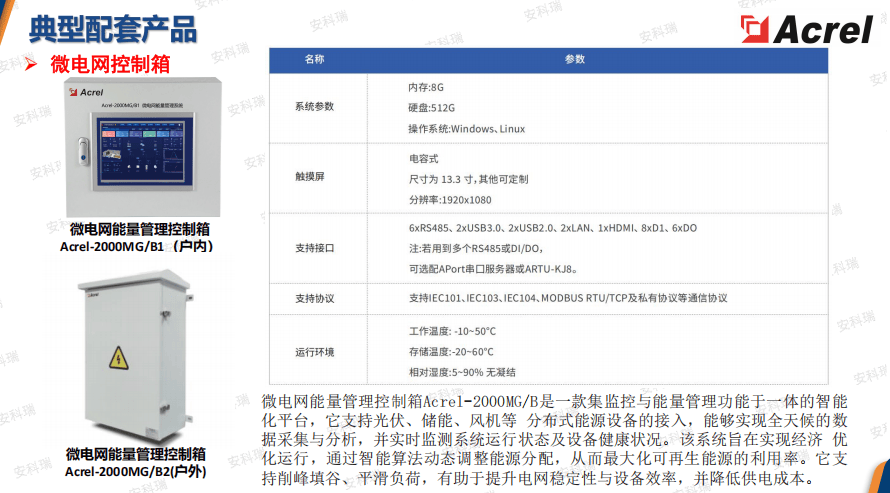This screenshot has height=493, width=890.
Task: Click the 名称 table header
Action: tap(314, 59)
